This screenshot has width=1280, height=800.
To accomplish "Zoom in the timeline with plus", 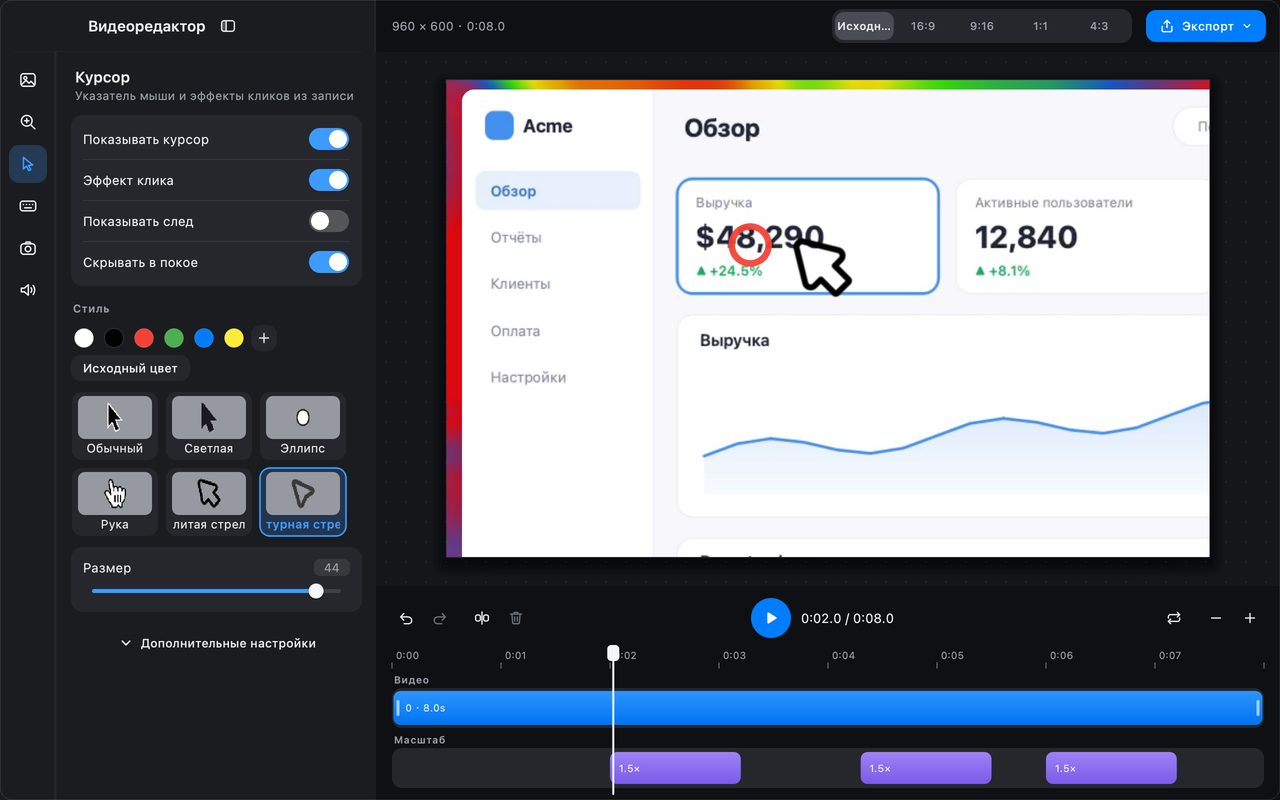I will (1250, 618).
